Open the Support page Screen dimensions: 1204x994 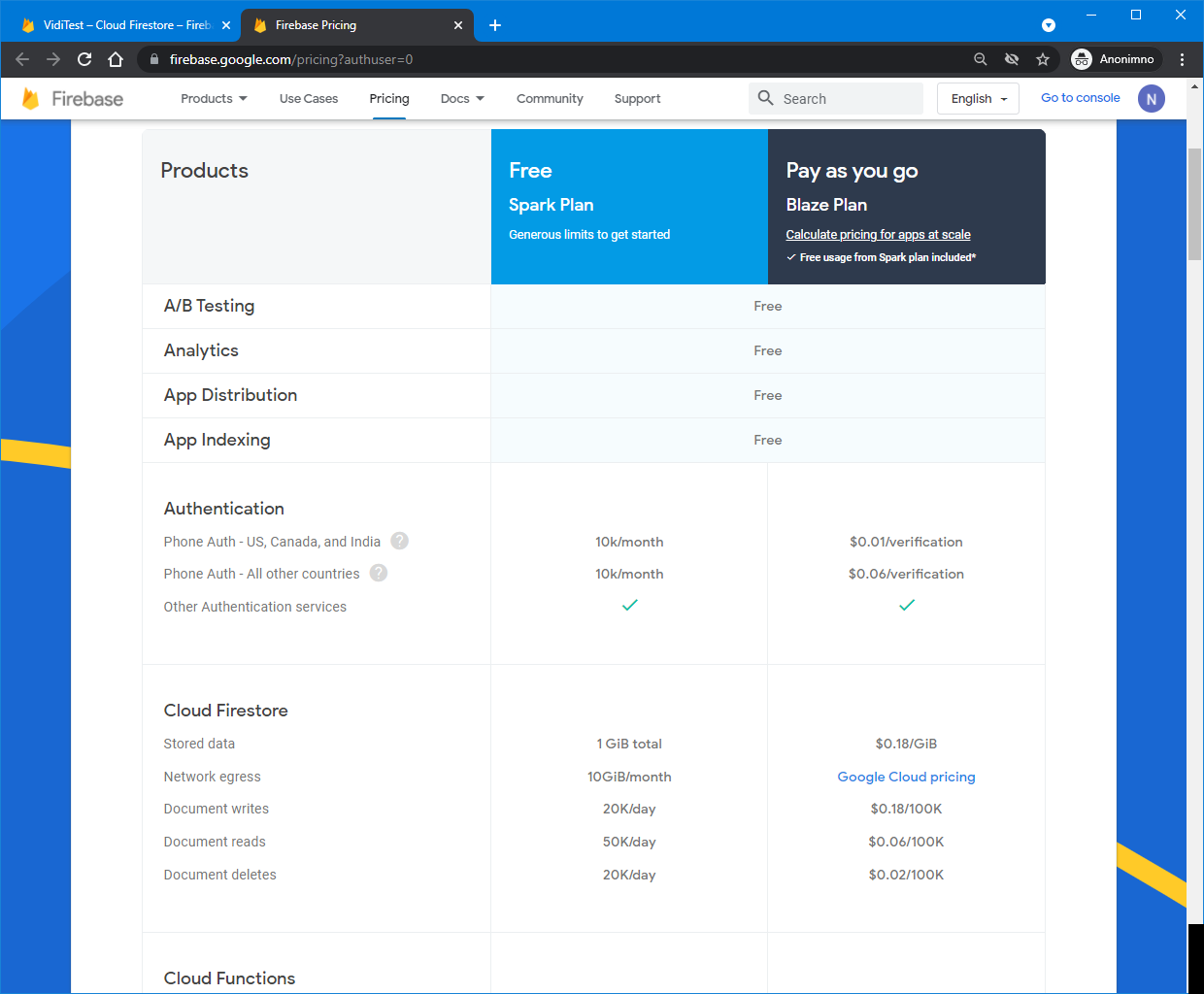pyautogui.click(x=637, y=98)
